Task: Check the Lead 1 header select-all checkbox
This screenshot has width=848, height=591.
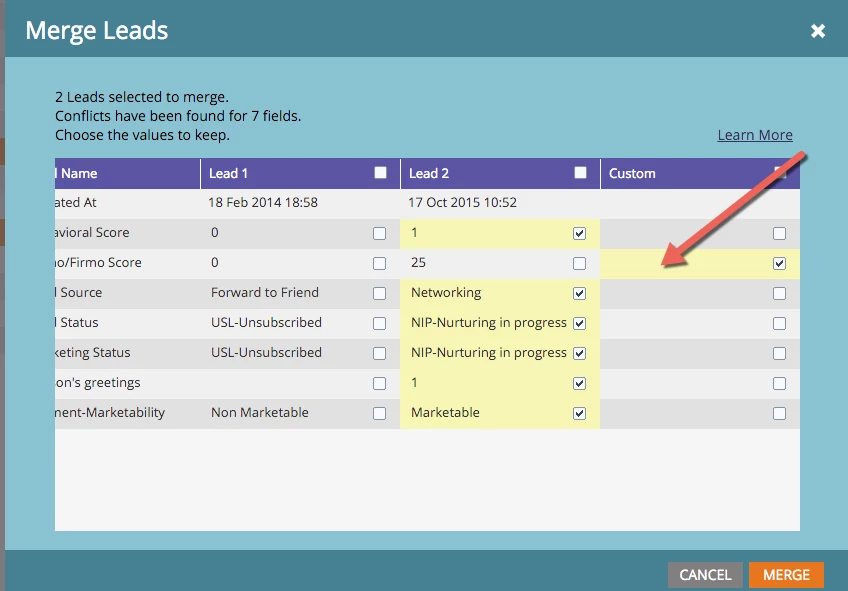Action: (x=380, y=172)
